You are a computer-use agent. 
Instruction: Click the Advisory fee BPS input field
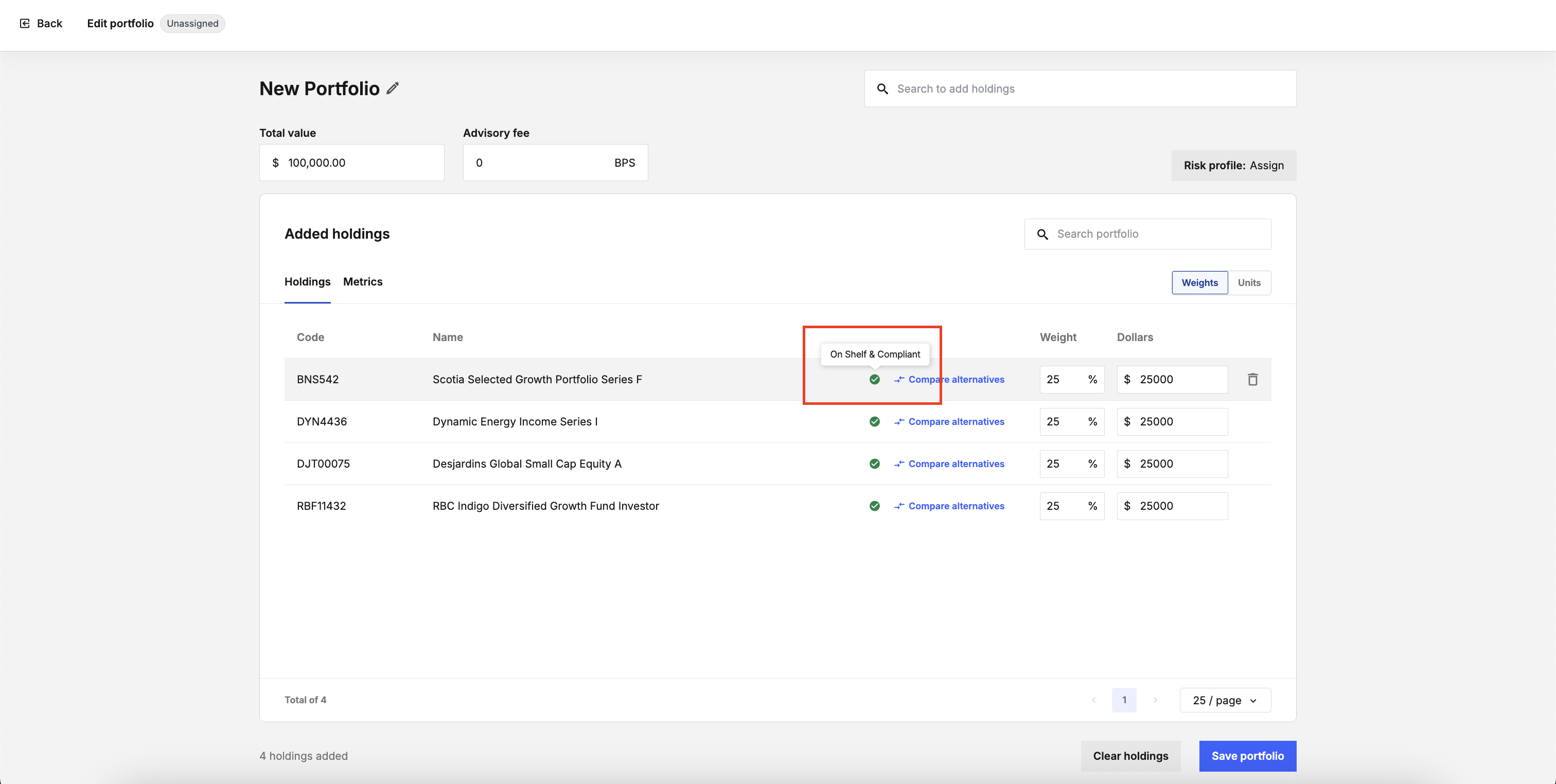point(555,163)
